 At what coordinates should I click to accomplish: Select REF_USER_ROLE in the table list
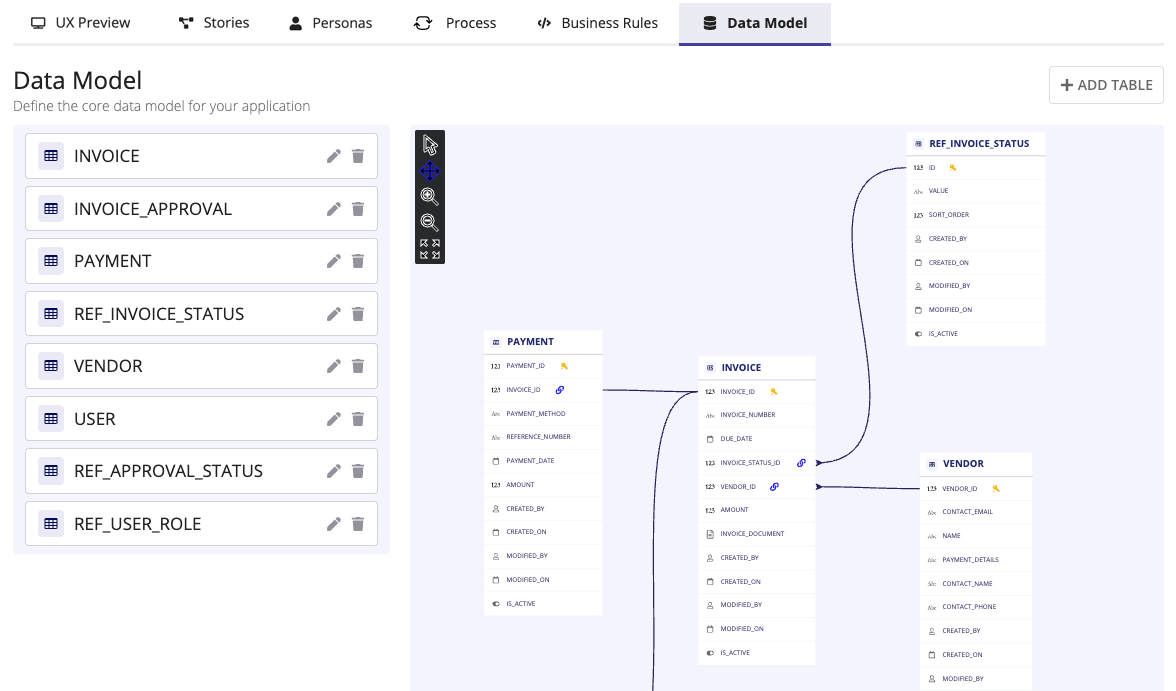click(201, 524)
